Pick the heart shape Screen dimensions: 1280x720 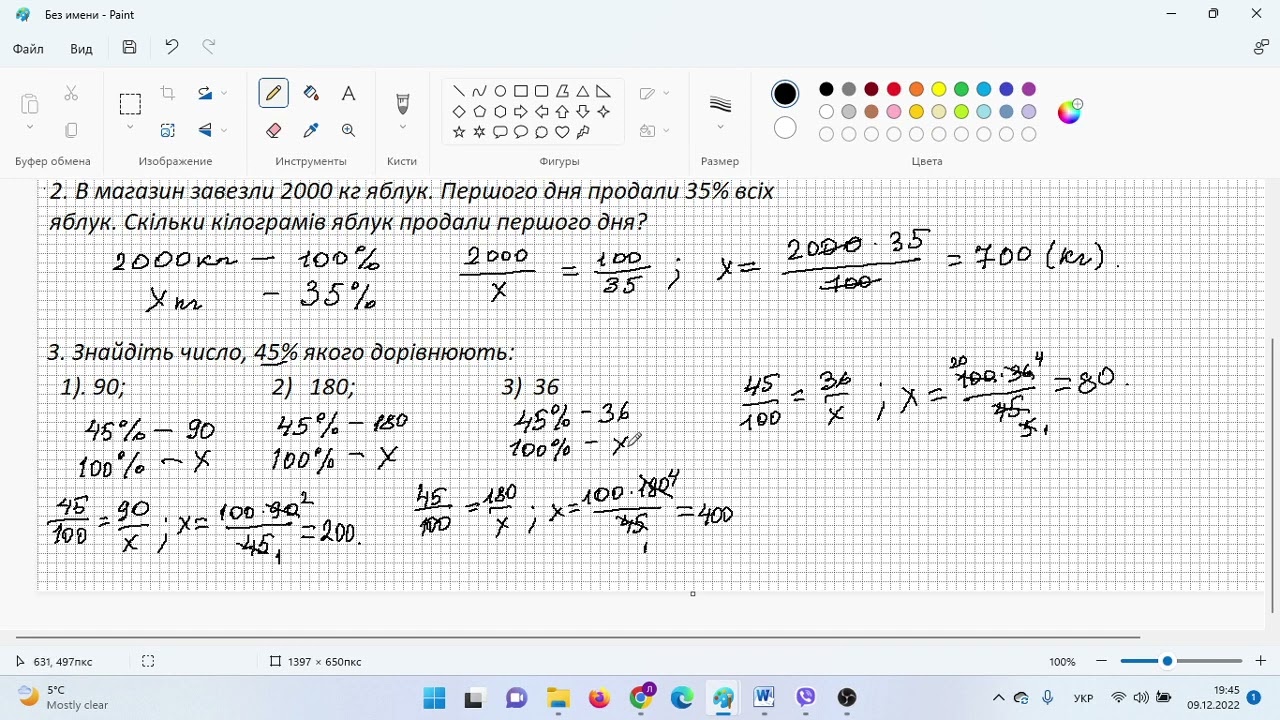562,132
